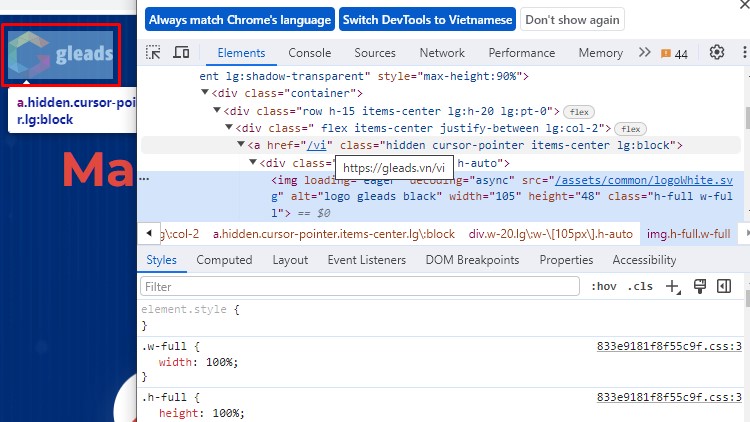Select breadcrumb a.hidden.cursor-pointer.items-center.lg\:block
750x422 pixels.
(334, 234)
